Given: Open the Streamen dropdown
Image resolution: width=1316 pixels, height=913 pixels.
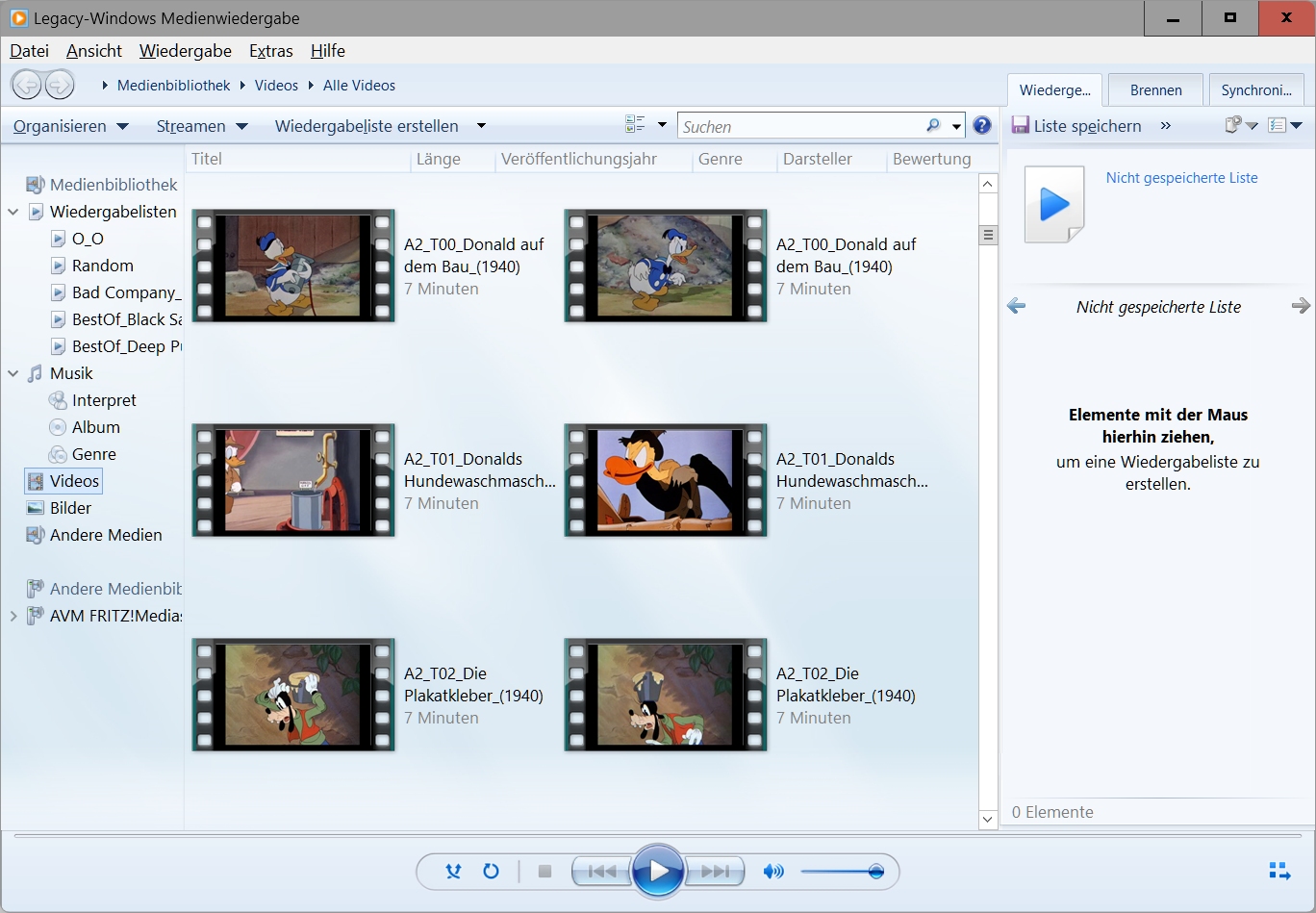Looking at the screenshot, I should (x=202, y=126).
